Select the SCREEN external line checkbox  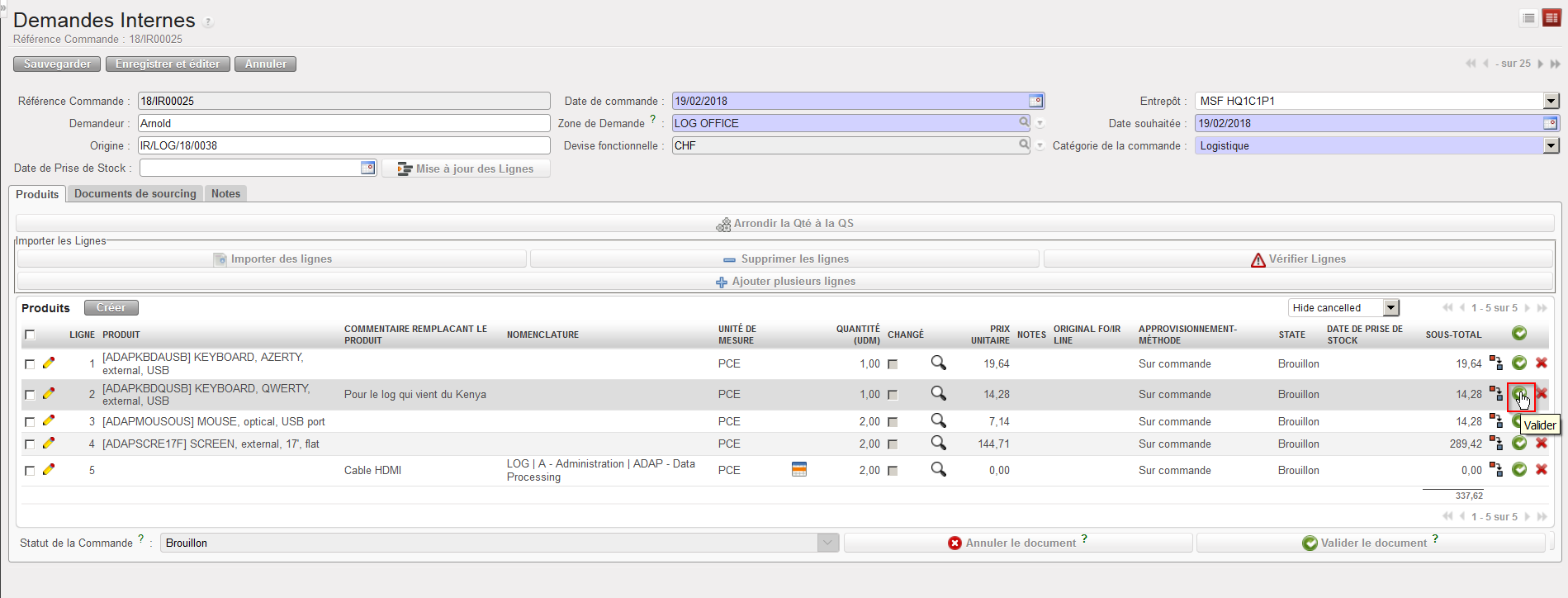(x=30, y=444)
